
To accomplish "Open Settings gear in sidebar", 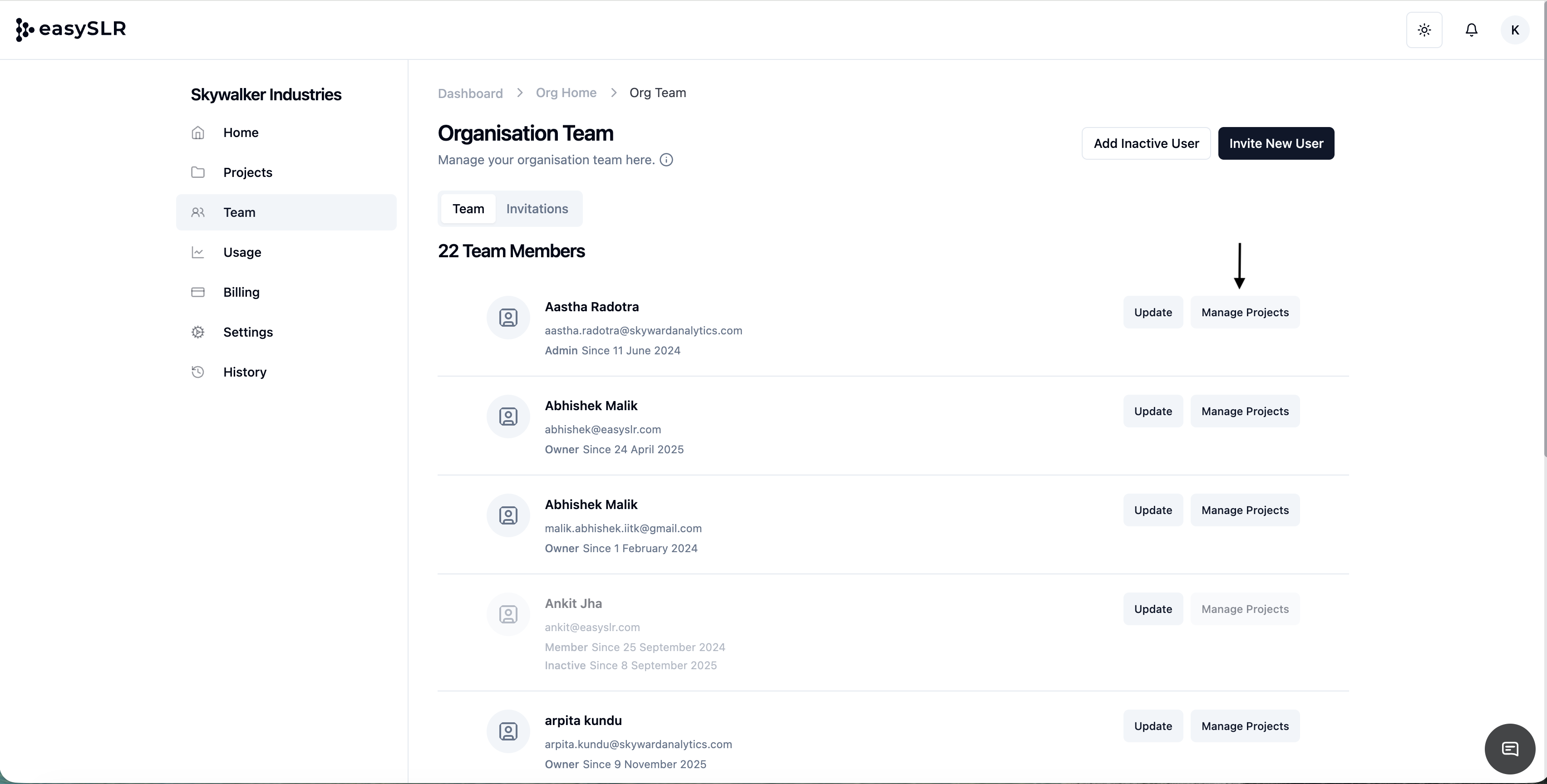I will [x=247, y=332].
